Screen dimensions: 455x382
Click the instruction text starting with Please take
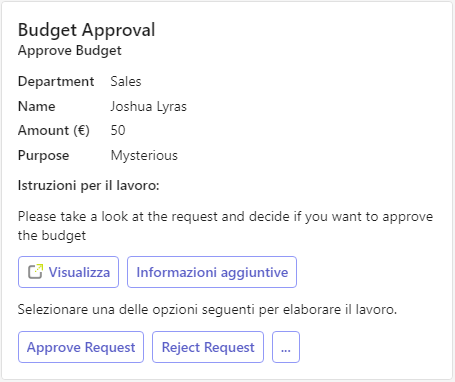[226, 226]
